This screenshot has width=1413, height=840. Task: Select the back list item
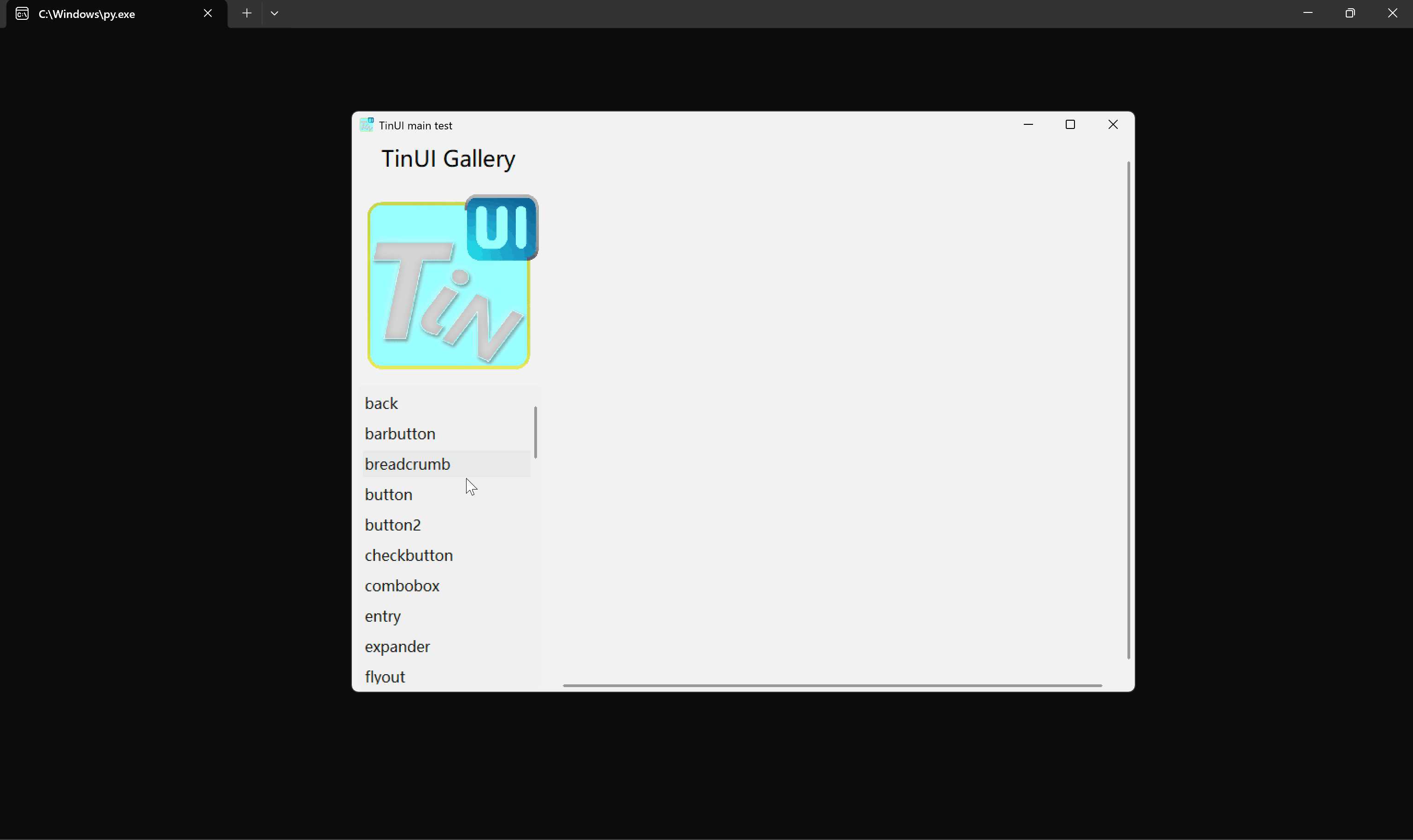[x=381, y=403]
